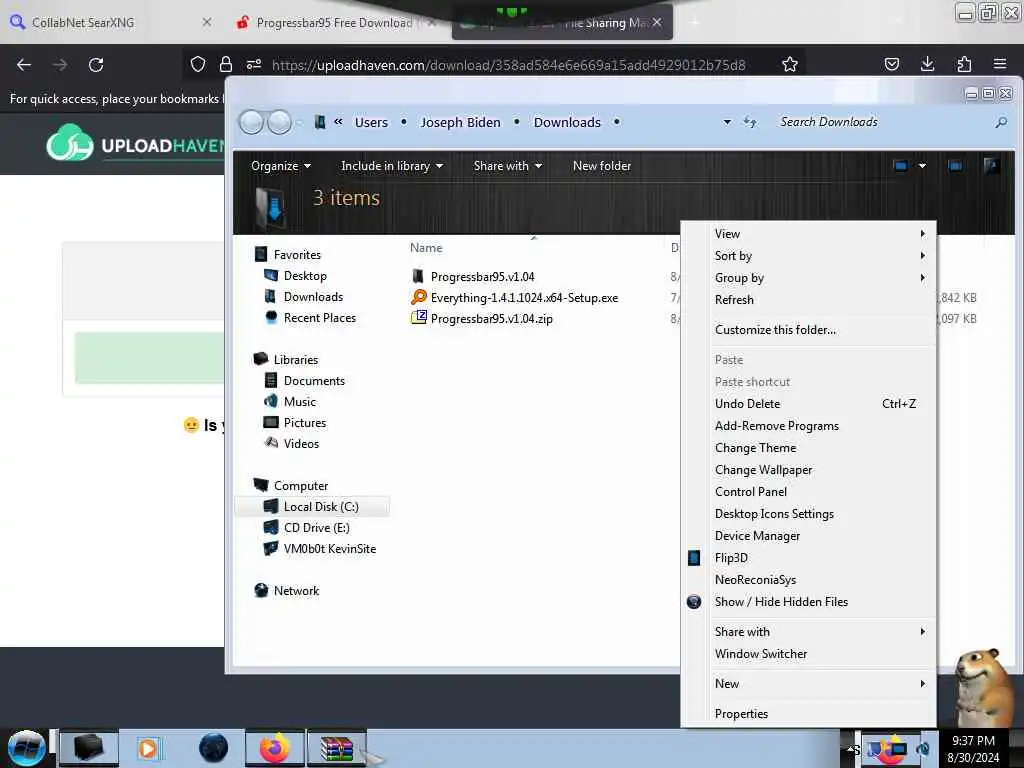The image size is (1024, 768).
Task: Open Recent Places in sidebar
Action: pyautogui.click(x=319, y=317)
